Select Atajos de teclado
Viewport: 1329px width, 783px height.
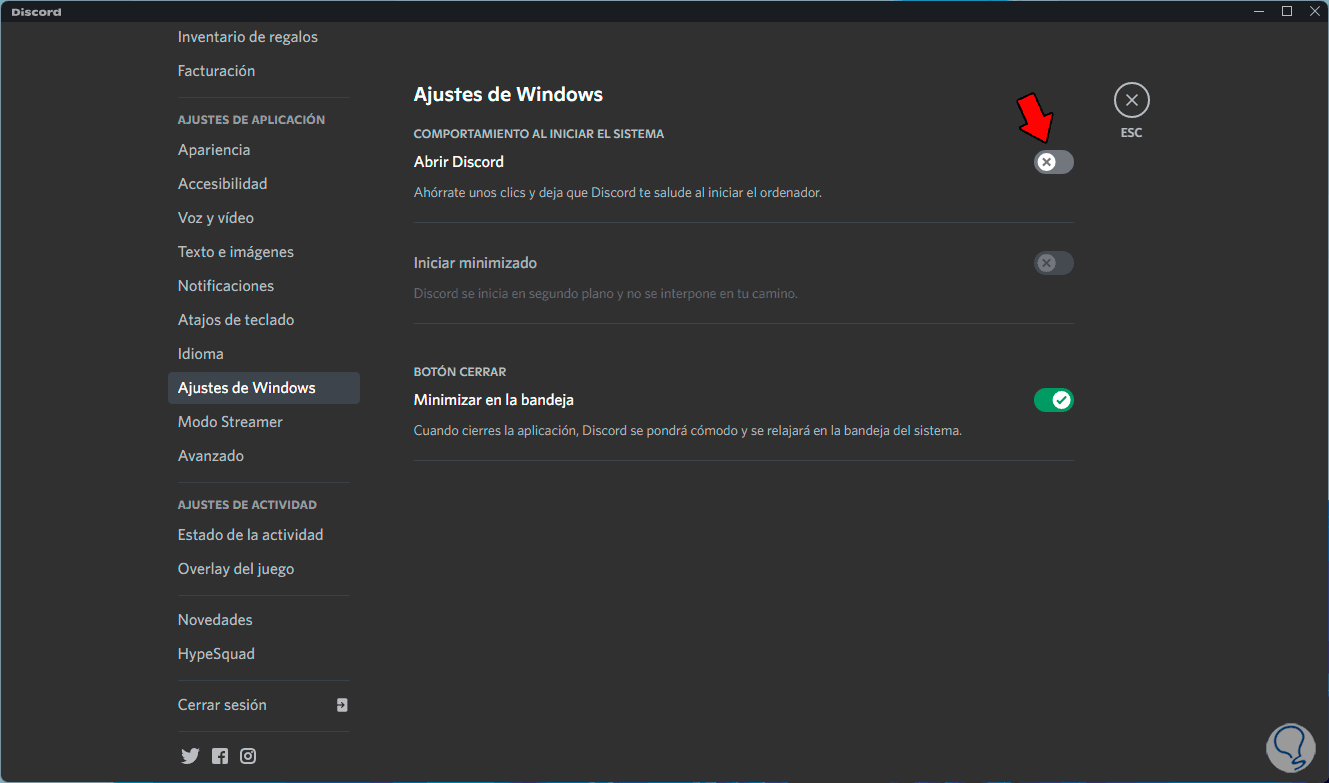coord(264,320)
